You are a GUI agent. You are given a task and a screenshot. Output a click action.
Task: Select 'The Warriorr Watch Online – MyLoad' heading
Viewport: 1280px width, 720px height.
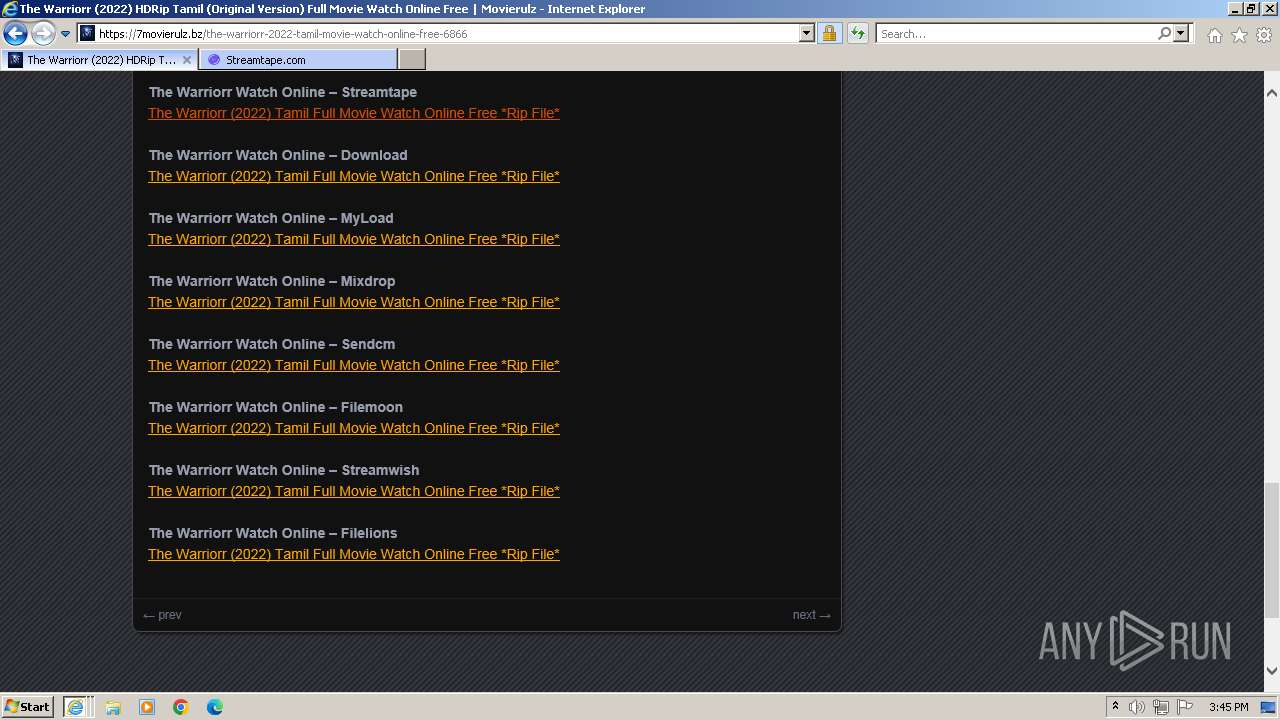pos(271,218)
